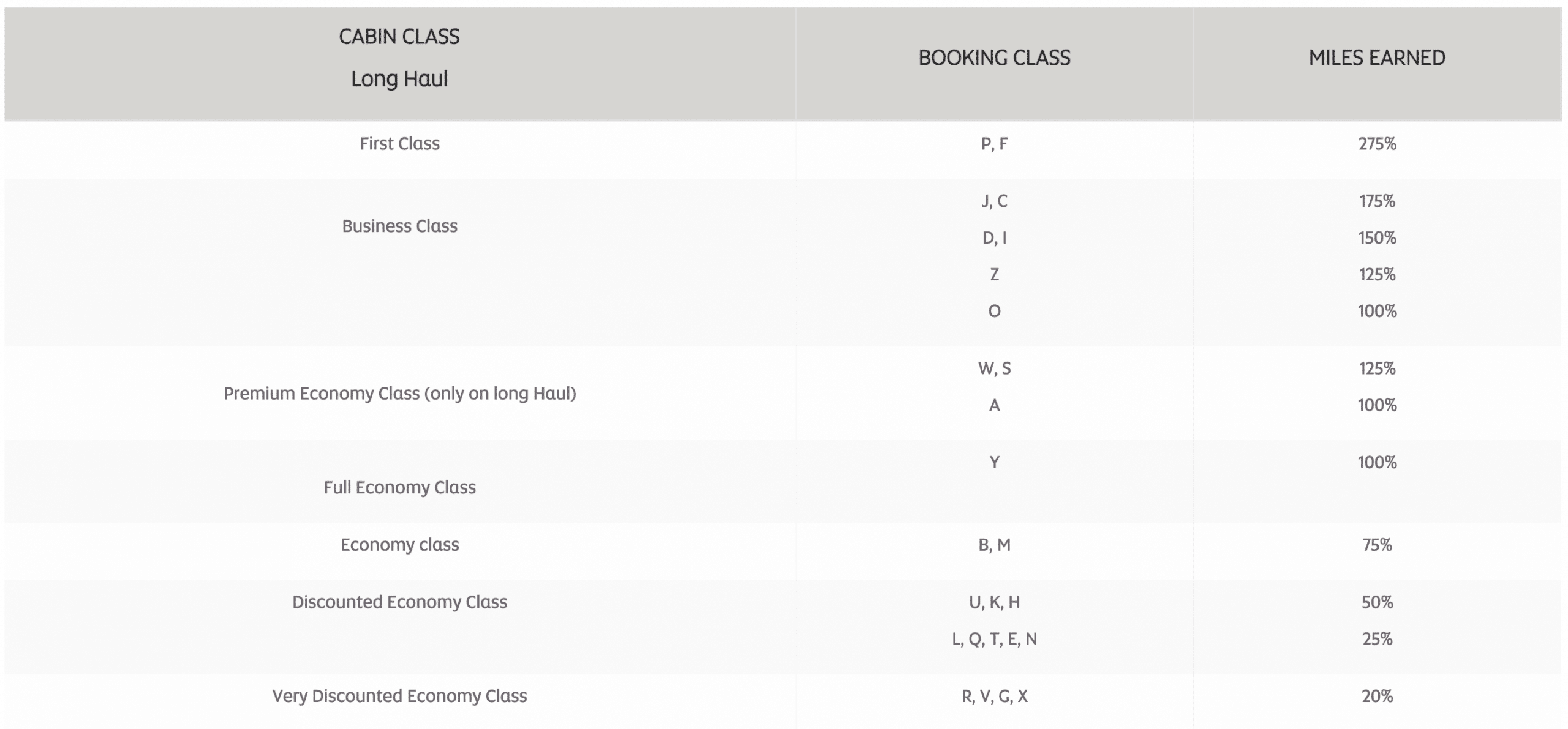Click the P, F booking class cell

tap(994, 144)
